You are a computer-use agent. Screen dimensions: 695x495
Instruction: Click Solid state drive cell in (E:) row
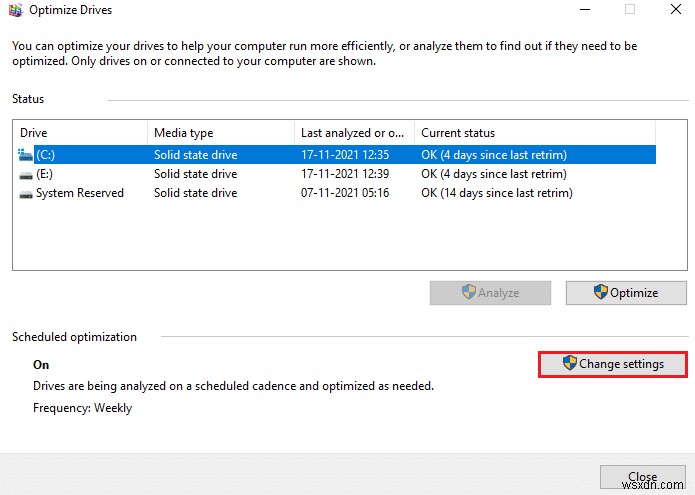coord(195,174)
